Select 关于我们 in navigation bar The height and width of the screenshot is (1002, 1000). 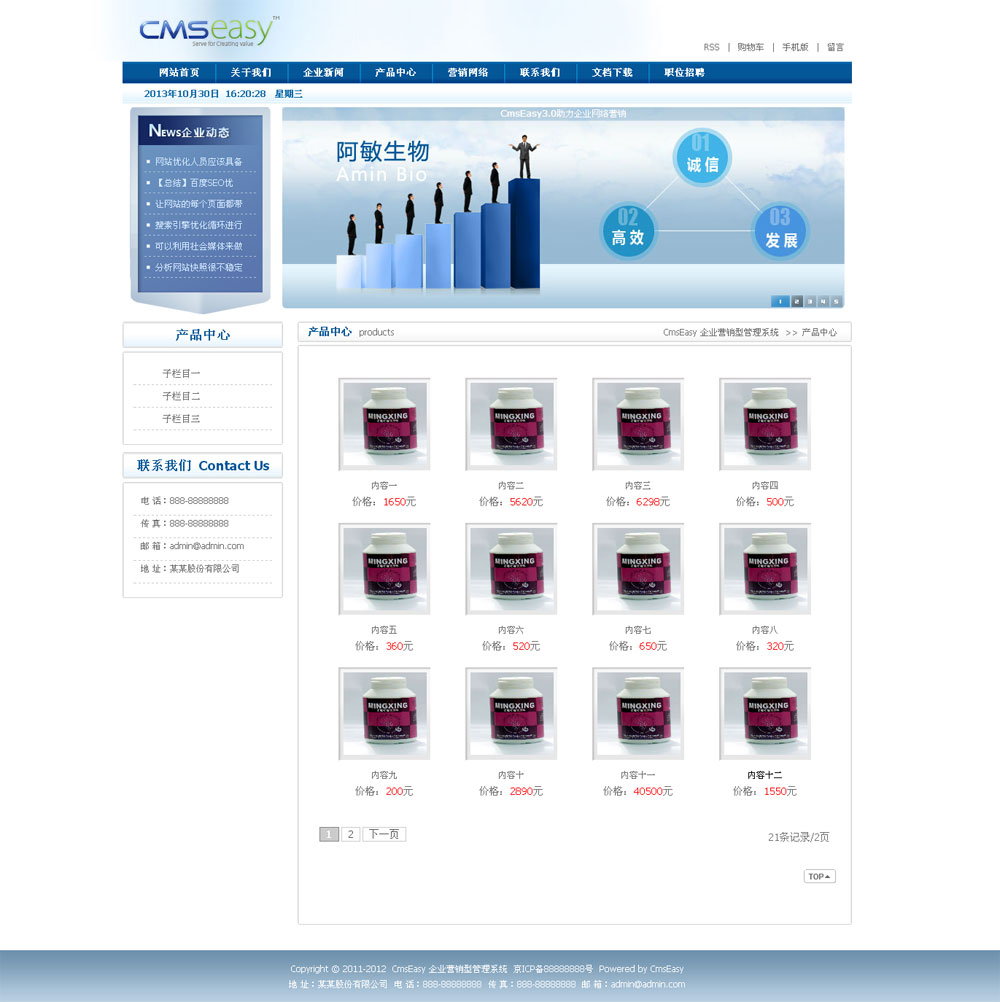pyautogui.click(x=250, y=73)
